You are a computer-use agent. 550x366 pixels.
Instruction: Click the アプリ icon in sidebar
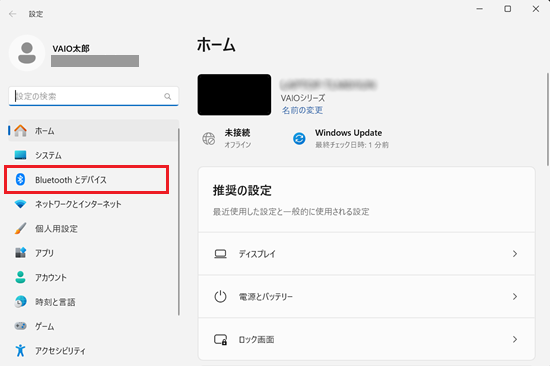coord(20,253)
